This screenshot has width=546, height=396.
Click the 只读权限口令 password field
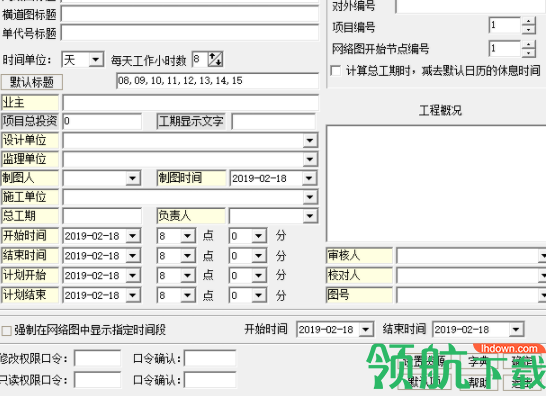click(x=98, y=380)
